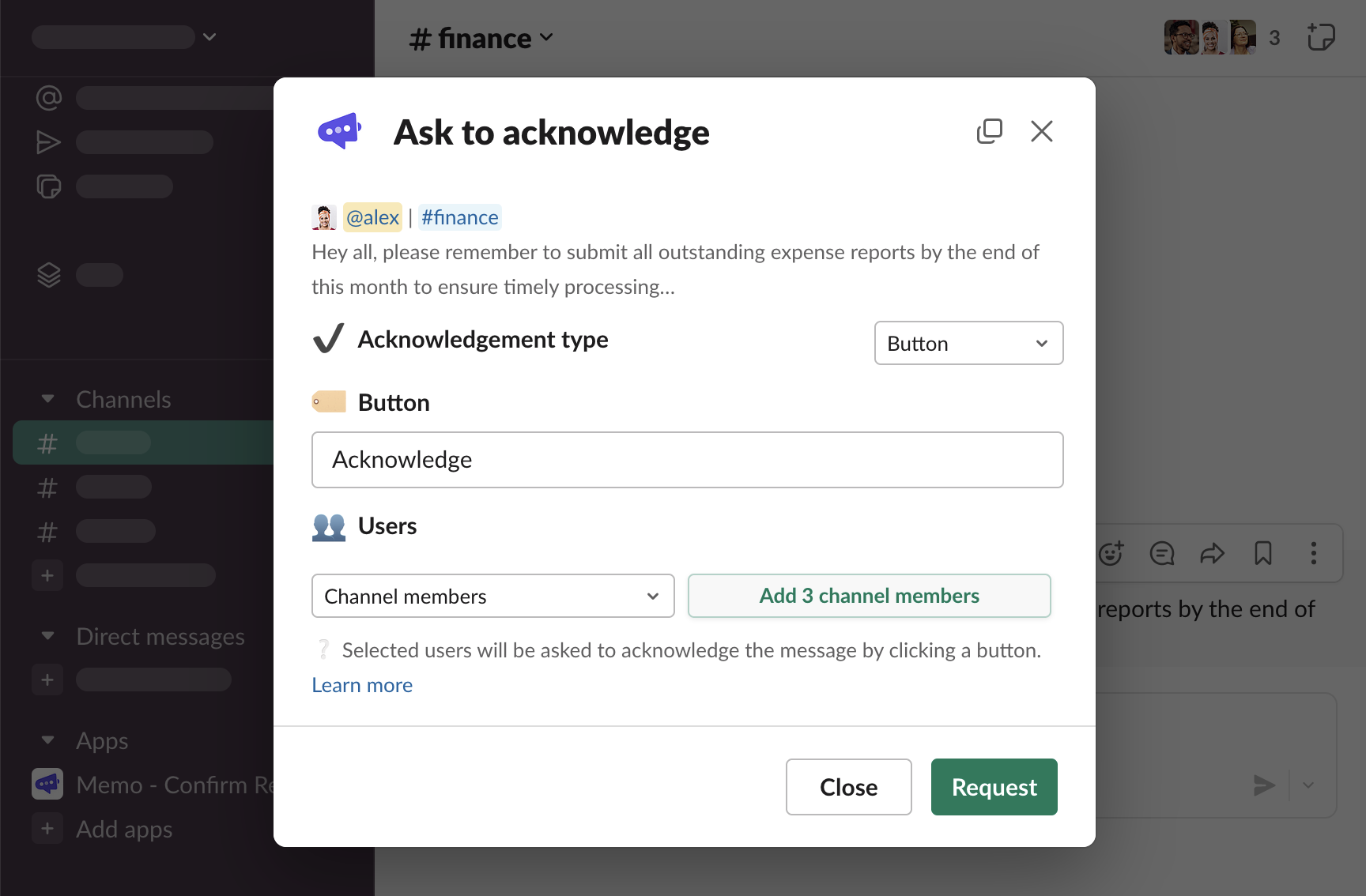The image size is (1366, 896).
Task: Open the more actions vertical dots
Action: [x=1313, y=553]
